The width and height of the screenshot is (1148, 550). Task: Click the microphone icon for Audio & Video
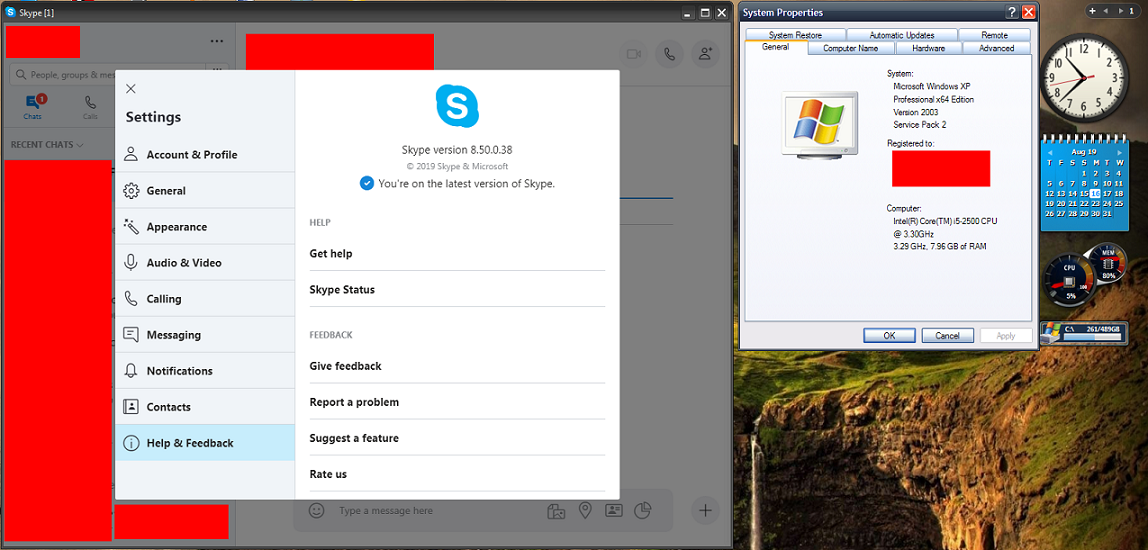click(131, 262)
